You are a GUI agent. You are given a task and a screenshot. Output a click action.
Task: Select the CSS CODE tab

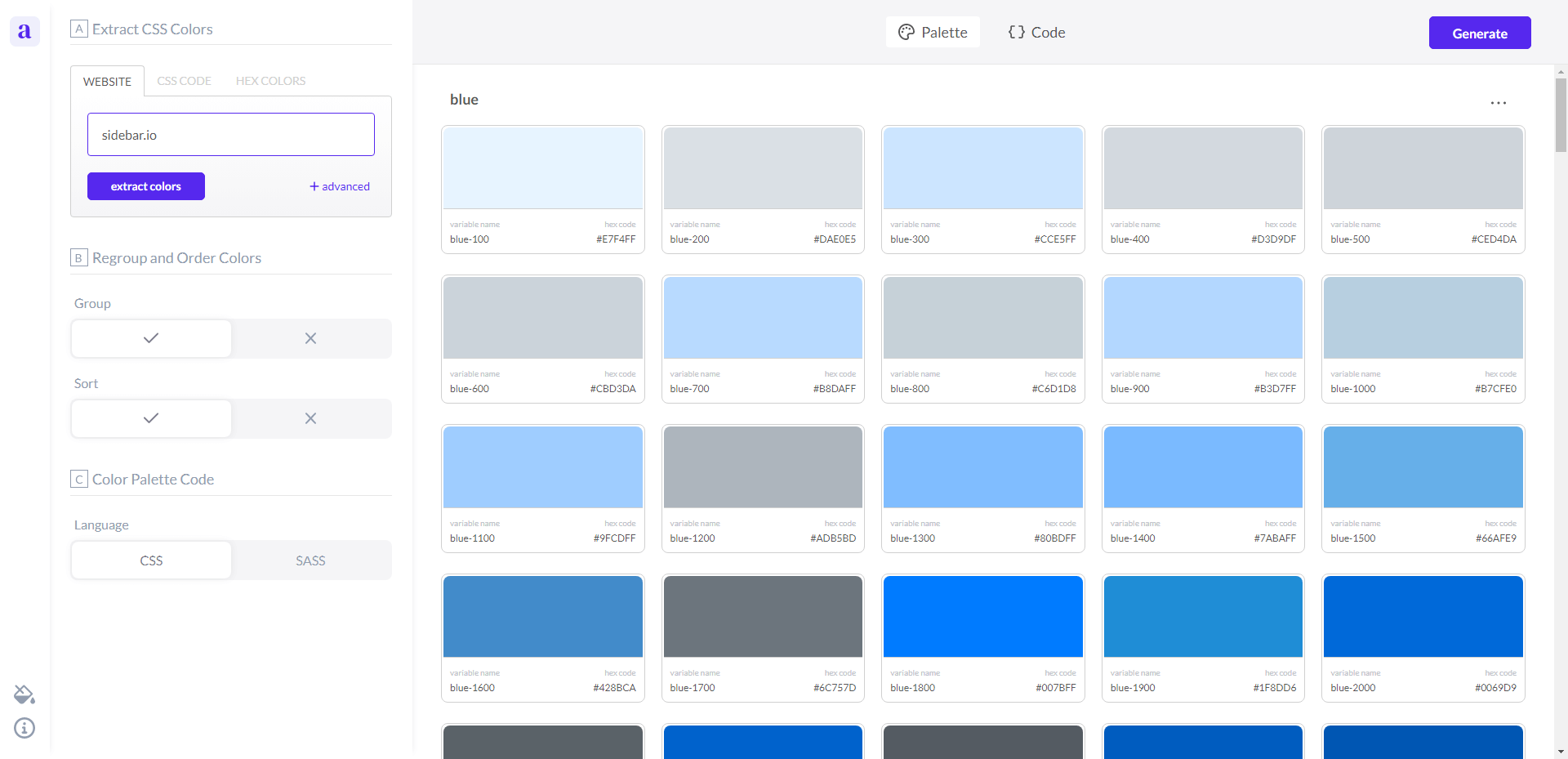(184, 81)
